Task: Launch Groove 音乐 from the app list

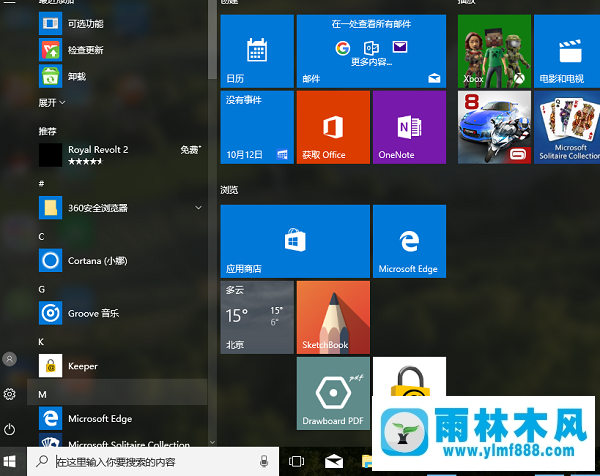Action: point(117,313)
